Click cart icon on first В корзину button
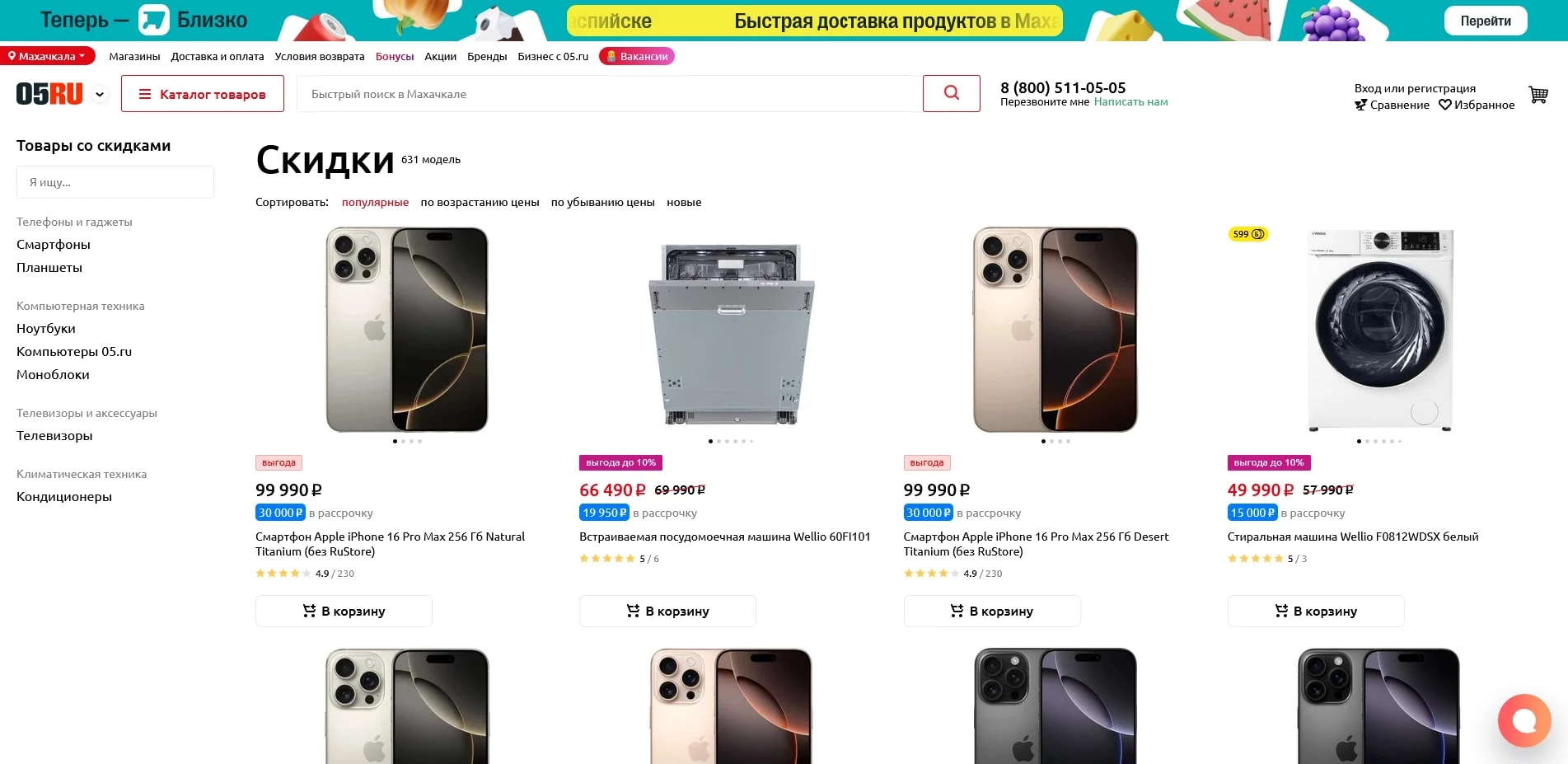Viewport: 1568px width, 764px height. (x=308, y=611)
